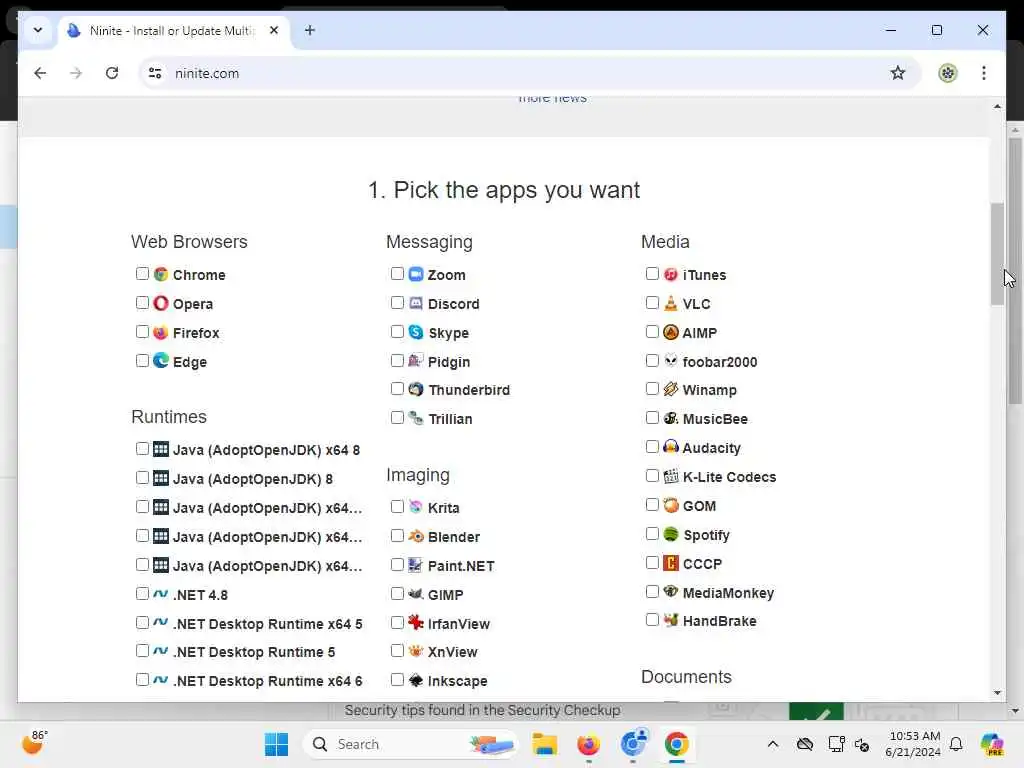Click the Thunderbird icon
1024x768 pixels.
pyautogui.click(x=416, y=389)
